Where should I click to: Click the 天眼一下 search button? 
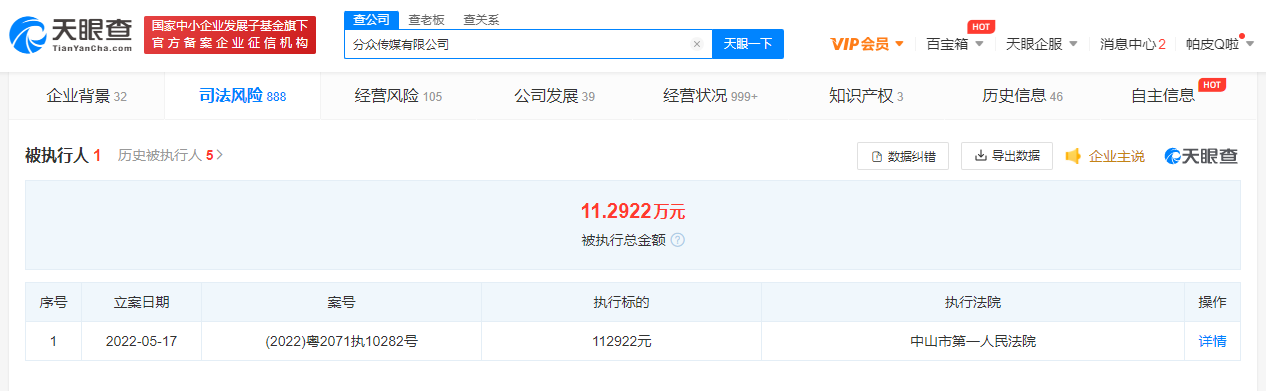(747, 44)
